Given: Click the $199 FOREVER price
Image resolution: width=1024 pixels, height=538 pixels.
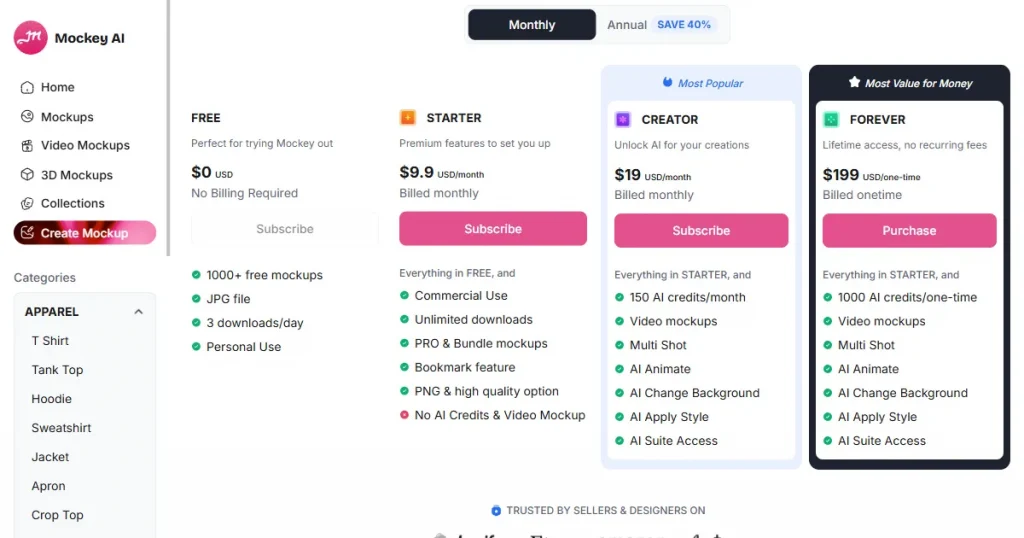Looking at the screenshot, I should pos(840,174).
